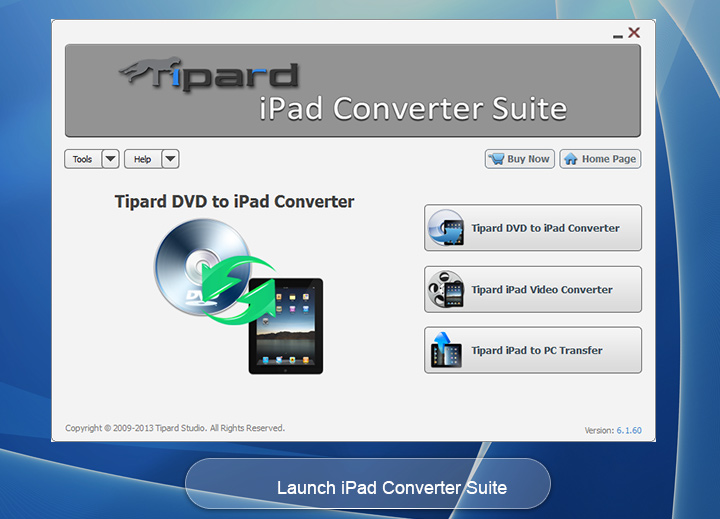Click the large DVD and iPad illustration
This screenshot has height=519, width=720.
point(239,296)
